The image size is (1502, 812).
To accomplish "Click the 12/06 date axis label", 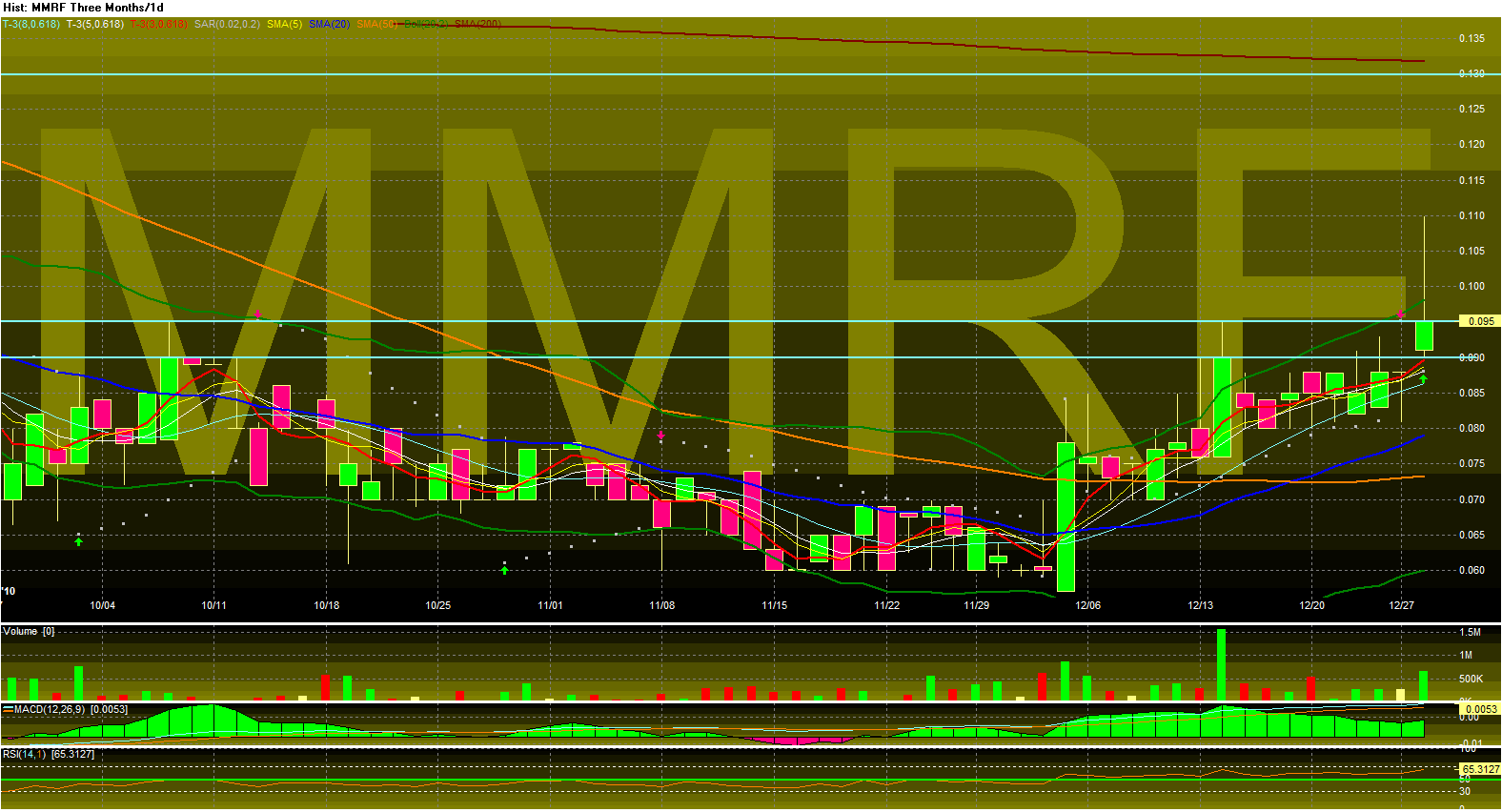I will click(x=1088, y=605).
